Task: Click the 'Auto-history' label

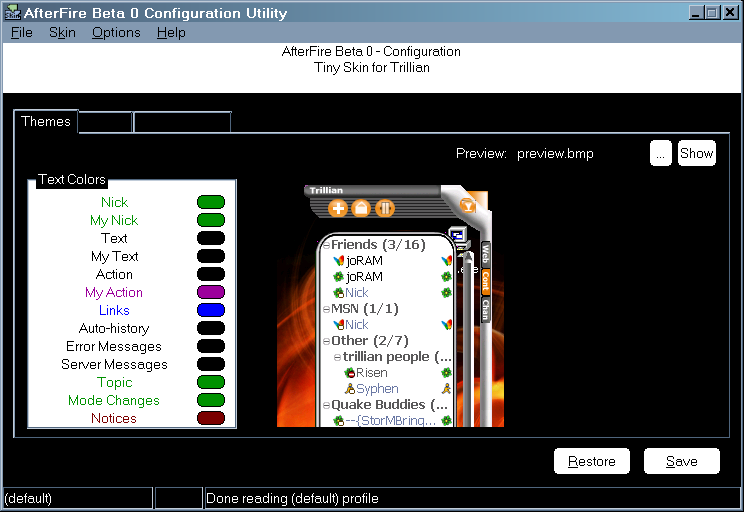Action: click(x=114, y=328)
